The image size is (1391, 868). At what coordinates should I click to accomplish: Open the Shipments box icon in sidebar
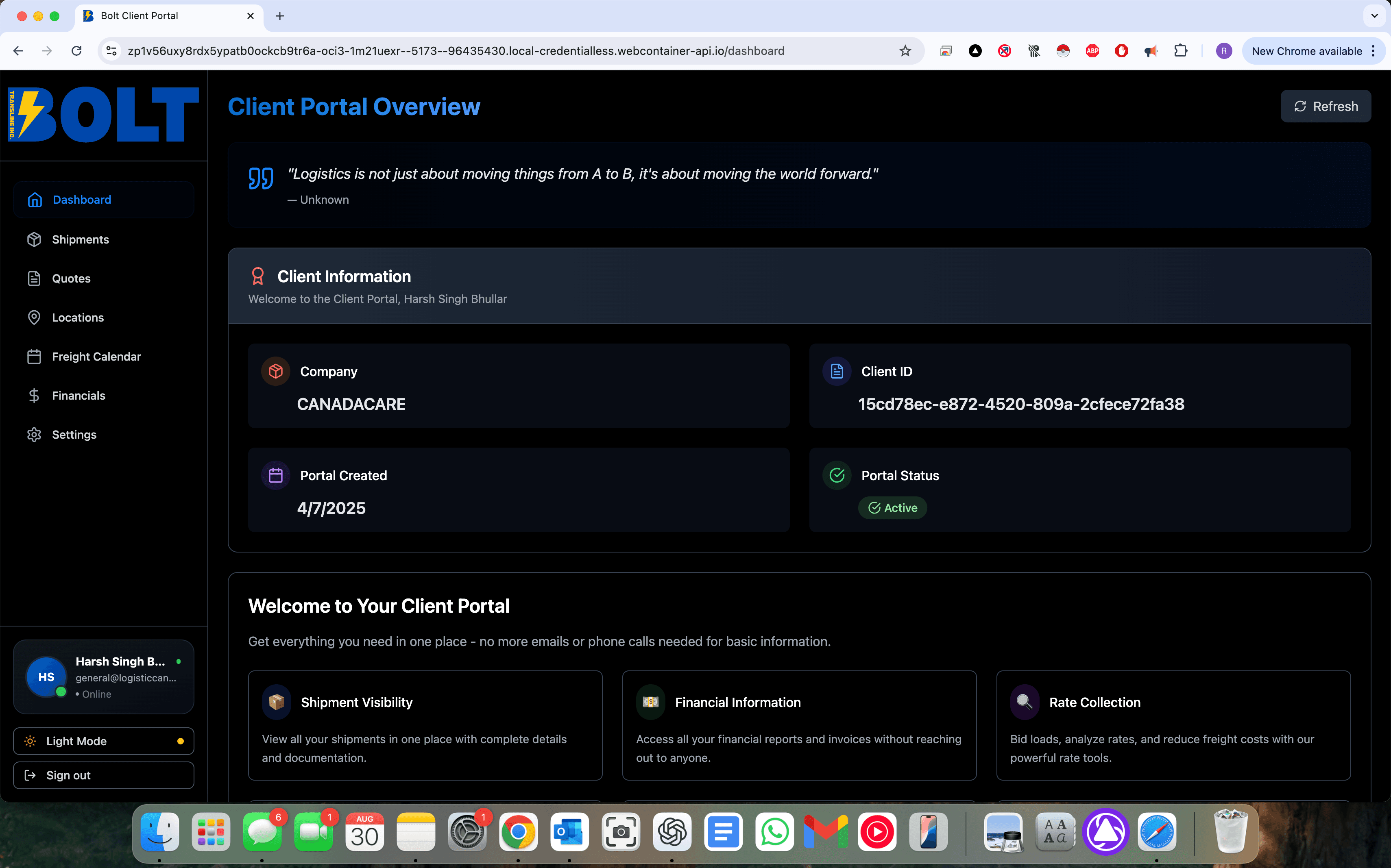[x=35, y=239]
